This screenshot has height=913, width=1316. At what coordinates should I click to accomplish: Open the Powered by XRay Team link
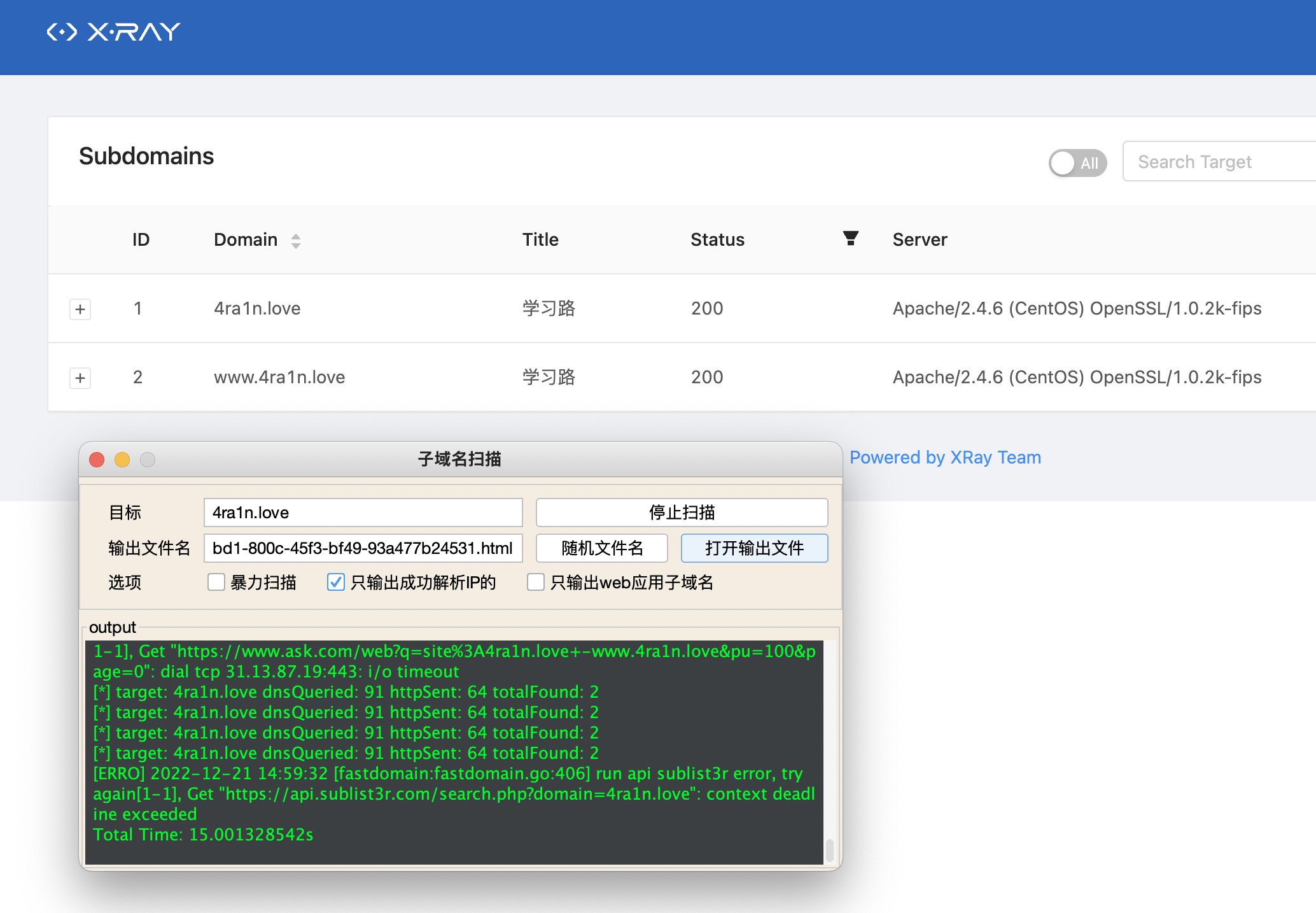coord(945,458)
